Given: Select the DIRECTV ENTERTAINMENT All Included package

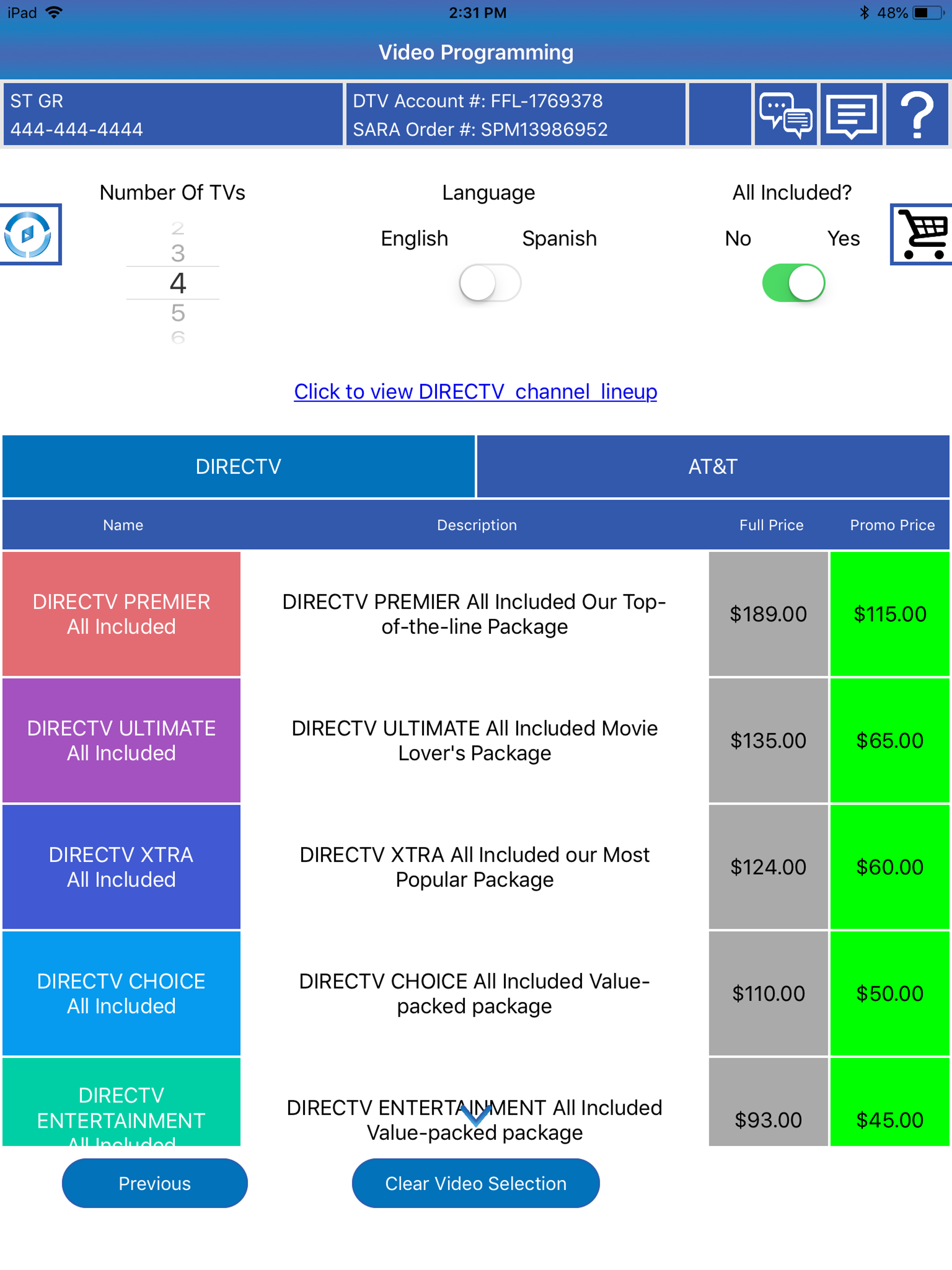Looking at the screenshot, I should click(121, 1102).
